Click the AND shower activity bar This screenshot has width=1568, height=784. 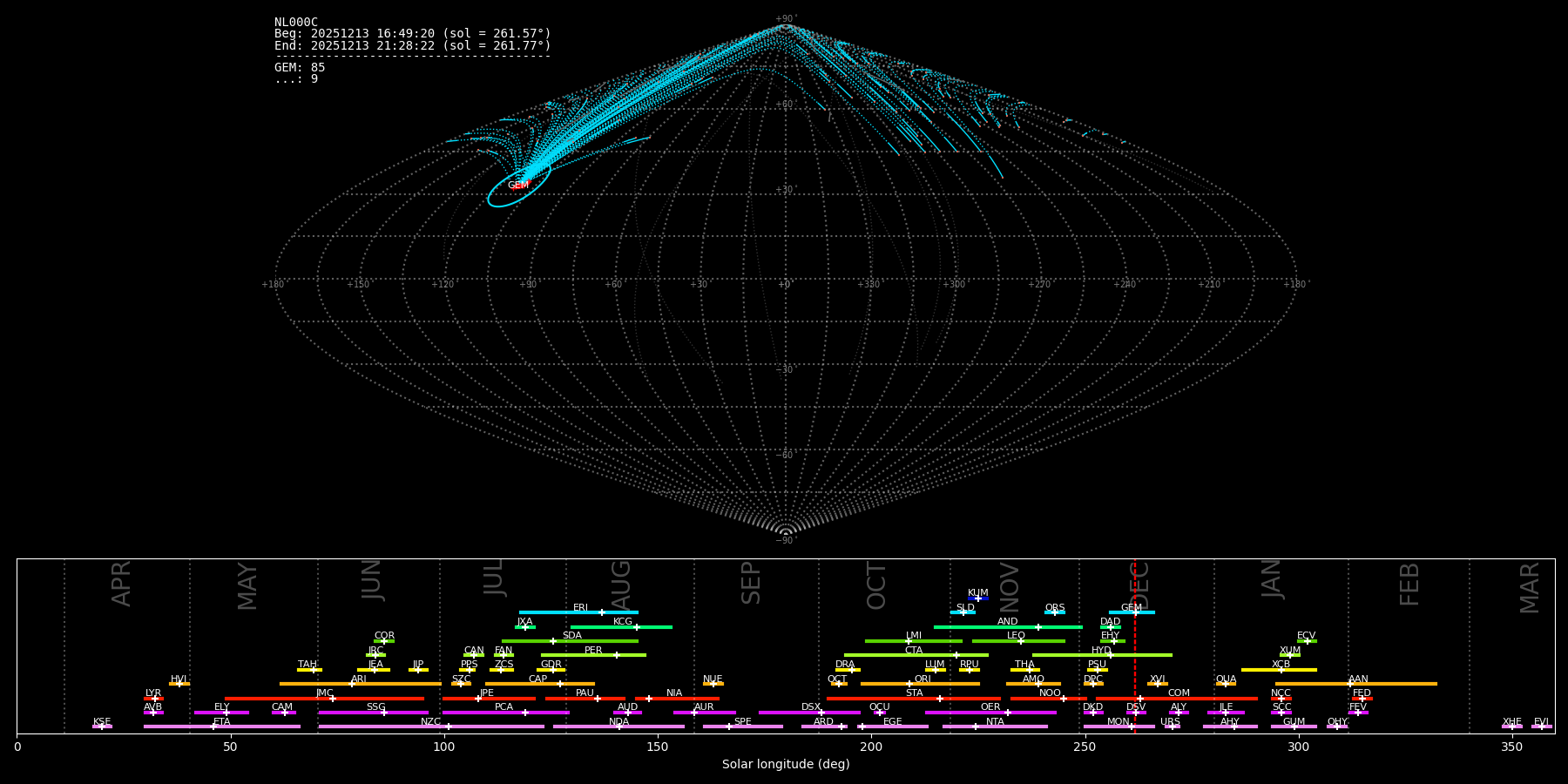[1008, 627]
